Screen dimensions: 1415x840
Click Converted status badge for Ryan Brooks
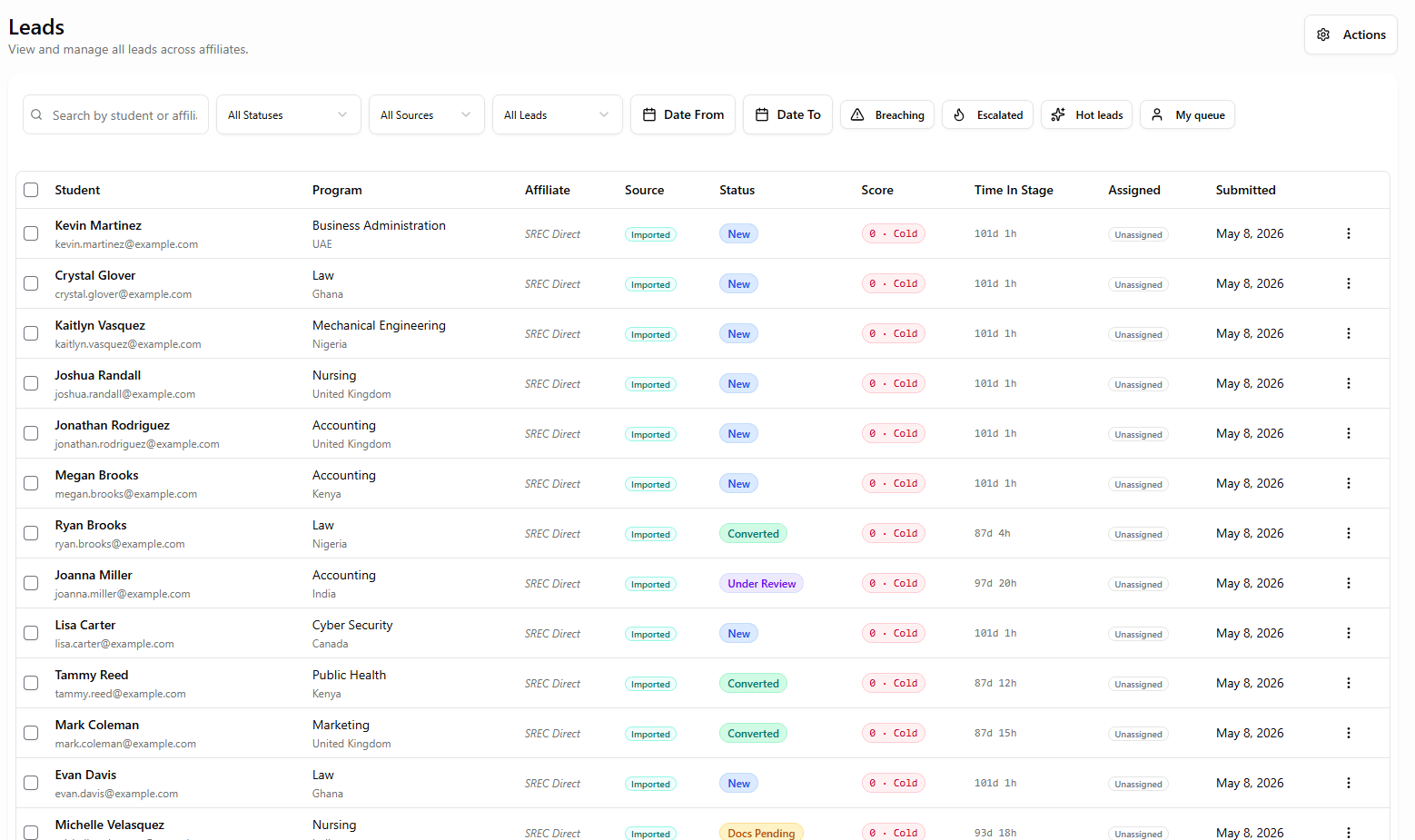pyautogui.click(x=753, y=533)
